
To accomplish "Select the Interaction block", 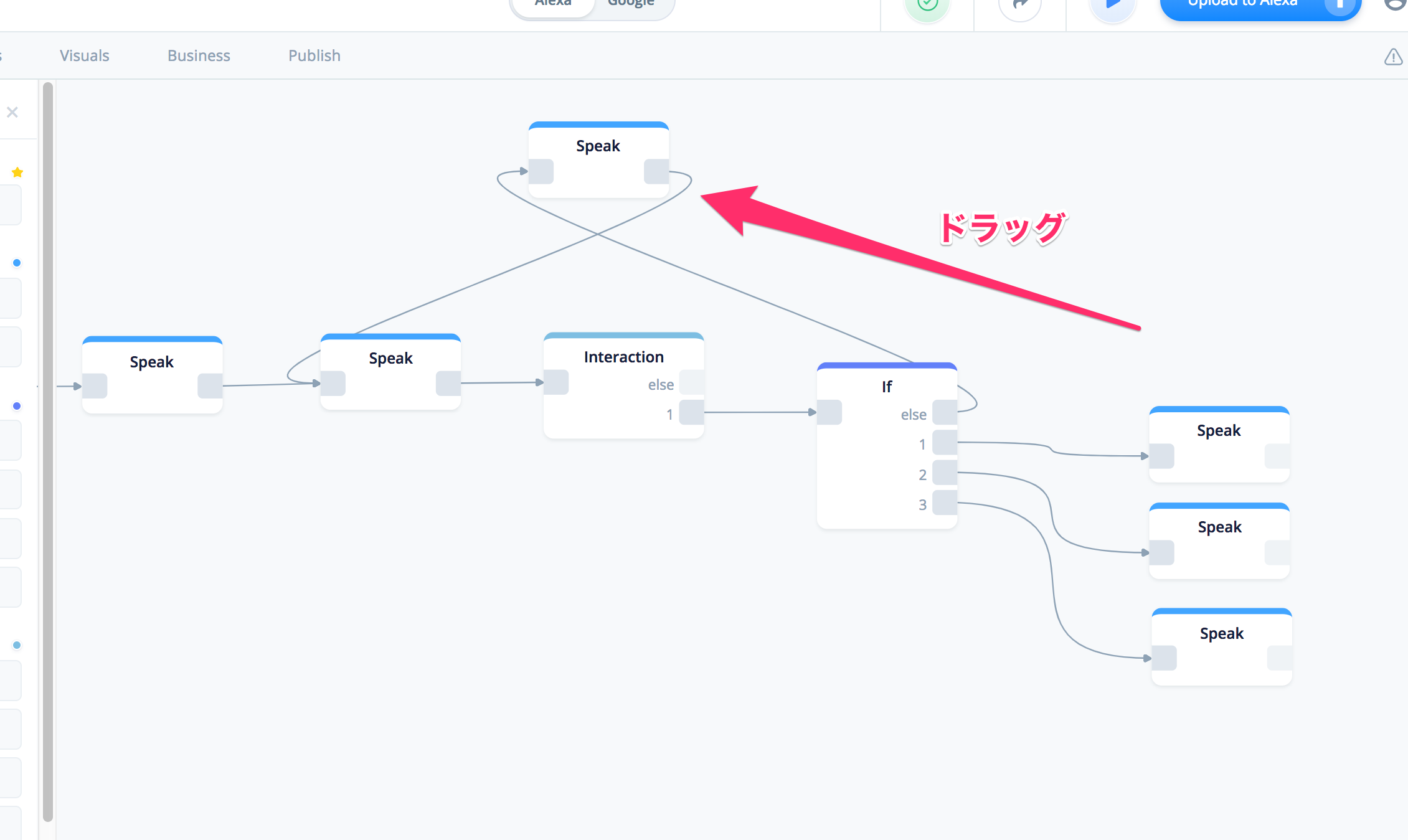I will (x=623, y=357).
